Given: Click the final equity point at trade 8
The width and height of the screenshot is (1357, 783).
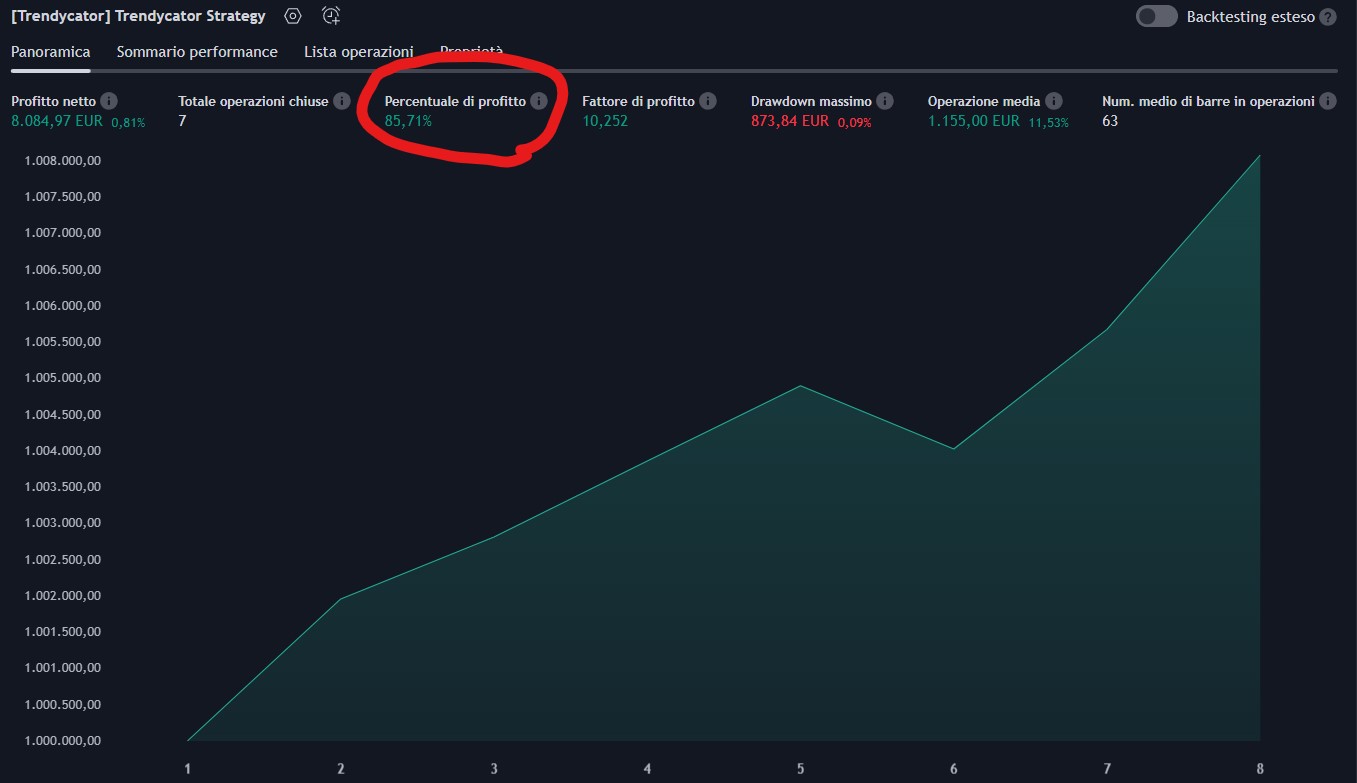Looking at the screenshot, I should 1259,155.
